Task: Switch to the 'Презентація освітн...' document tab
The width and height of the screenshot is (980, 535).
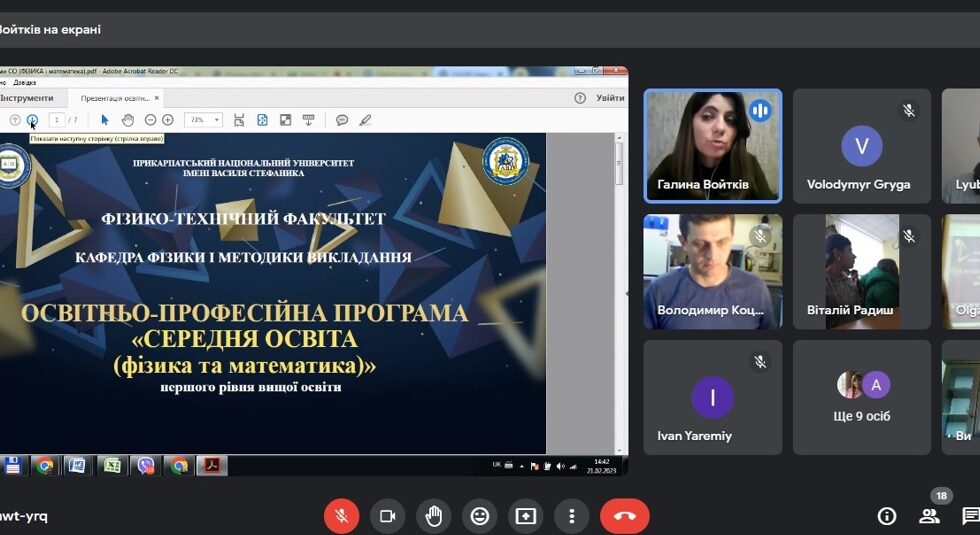Action: coord(114,98)
